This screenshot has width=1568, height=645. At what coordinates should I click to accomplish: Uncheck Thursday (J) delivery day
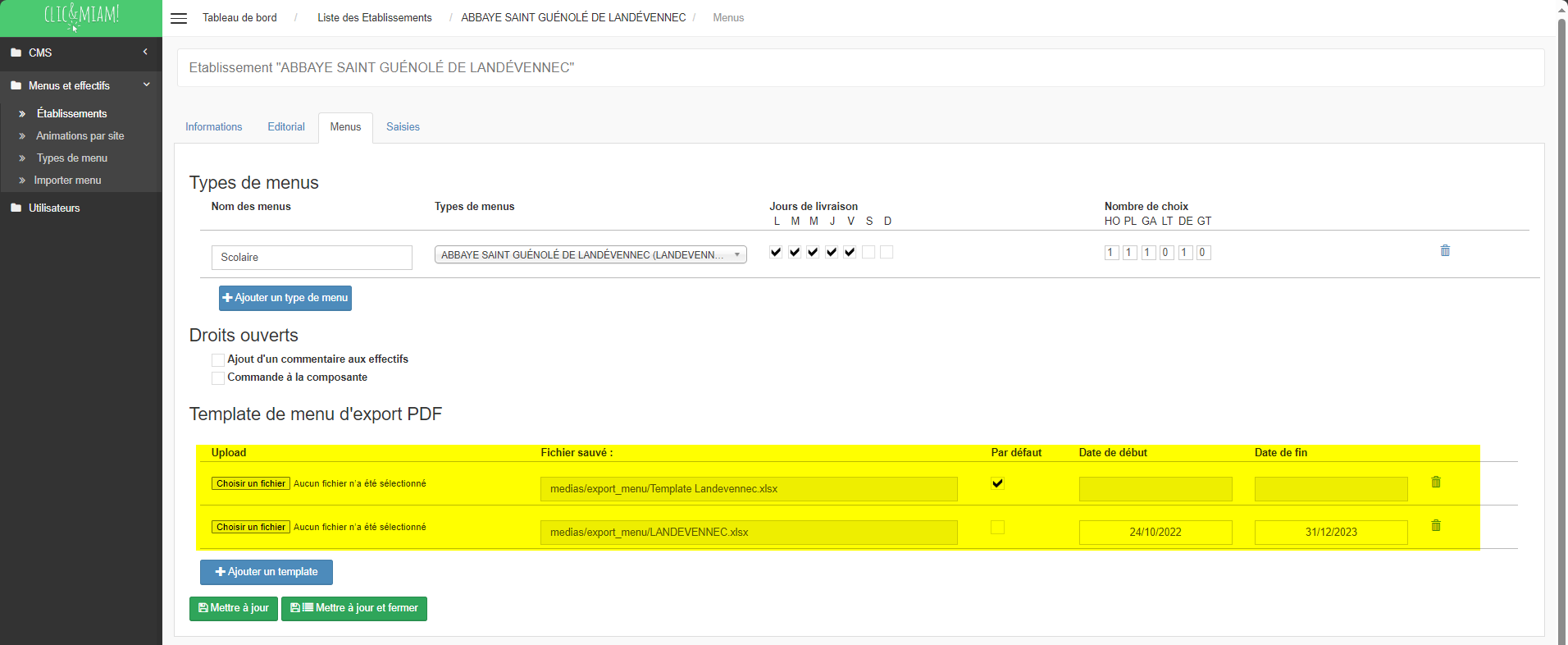[832, 252]
